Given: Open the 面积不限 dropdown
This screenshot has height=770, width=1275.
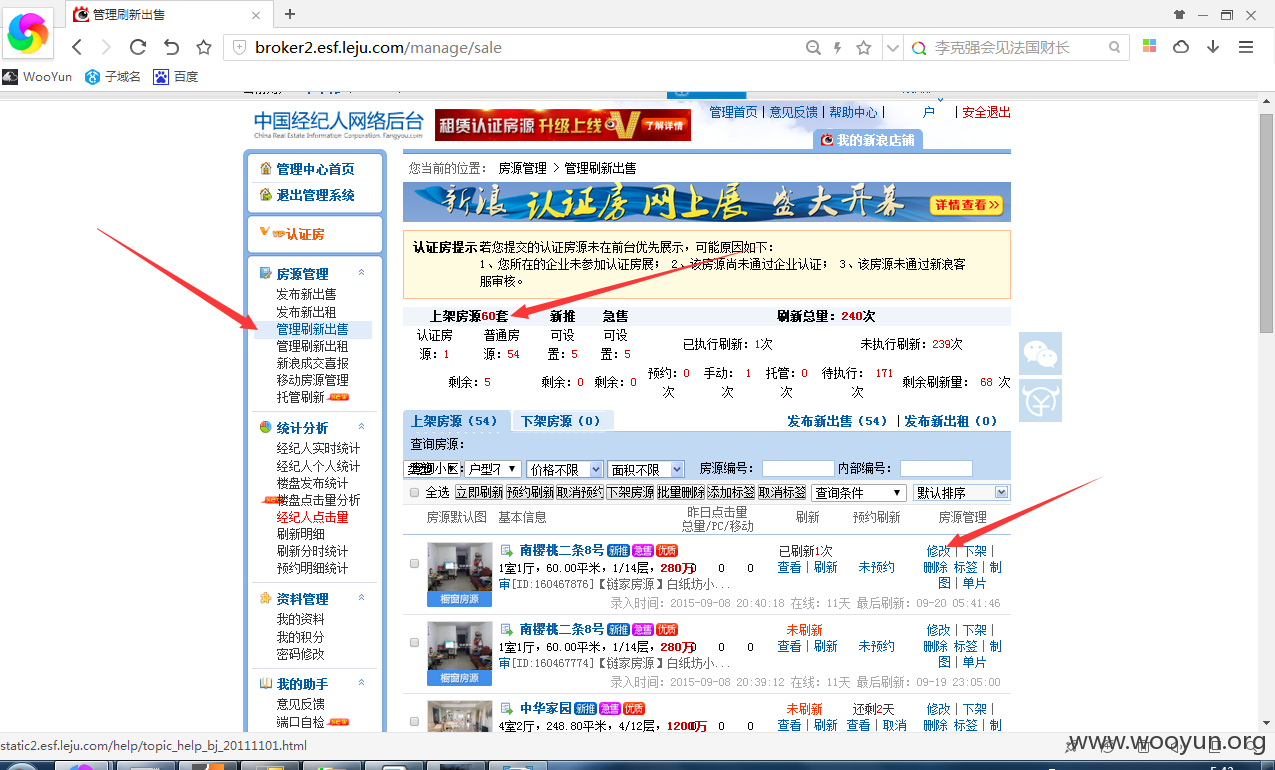Looking at the screenshot, I should coord(646,469).
